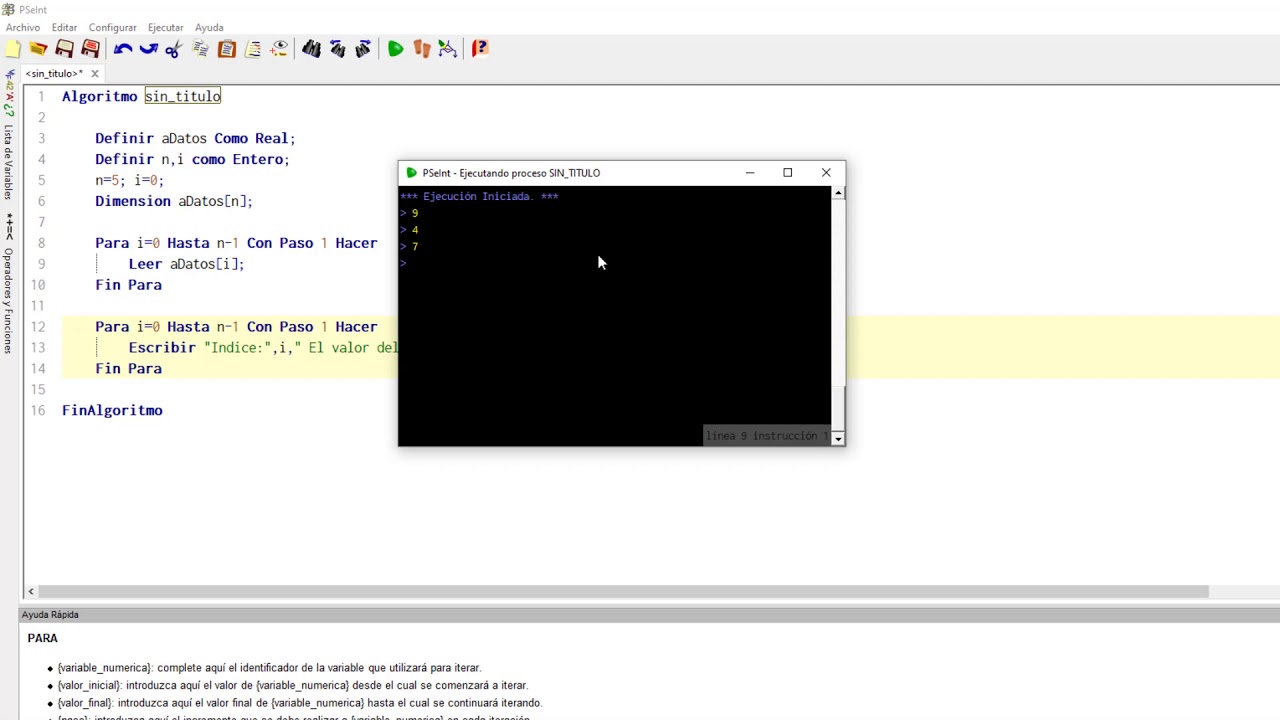This screenshot has height=720, width=1280.
Task: Click '{valor_inicial}' help bullet
Action: point(292,686)
